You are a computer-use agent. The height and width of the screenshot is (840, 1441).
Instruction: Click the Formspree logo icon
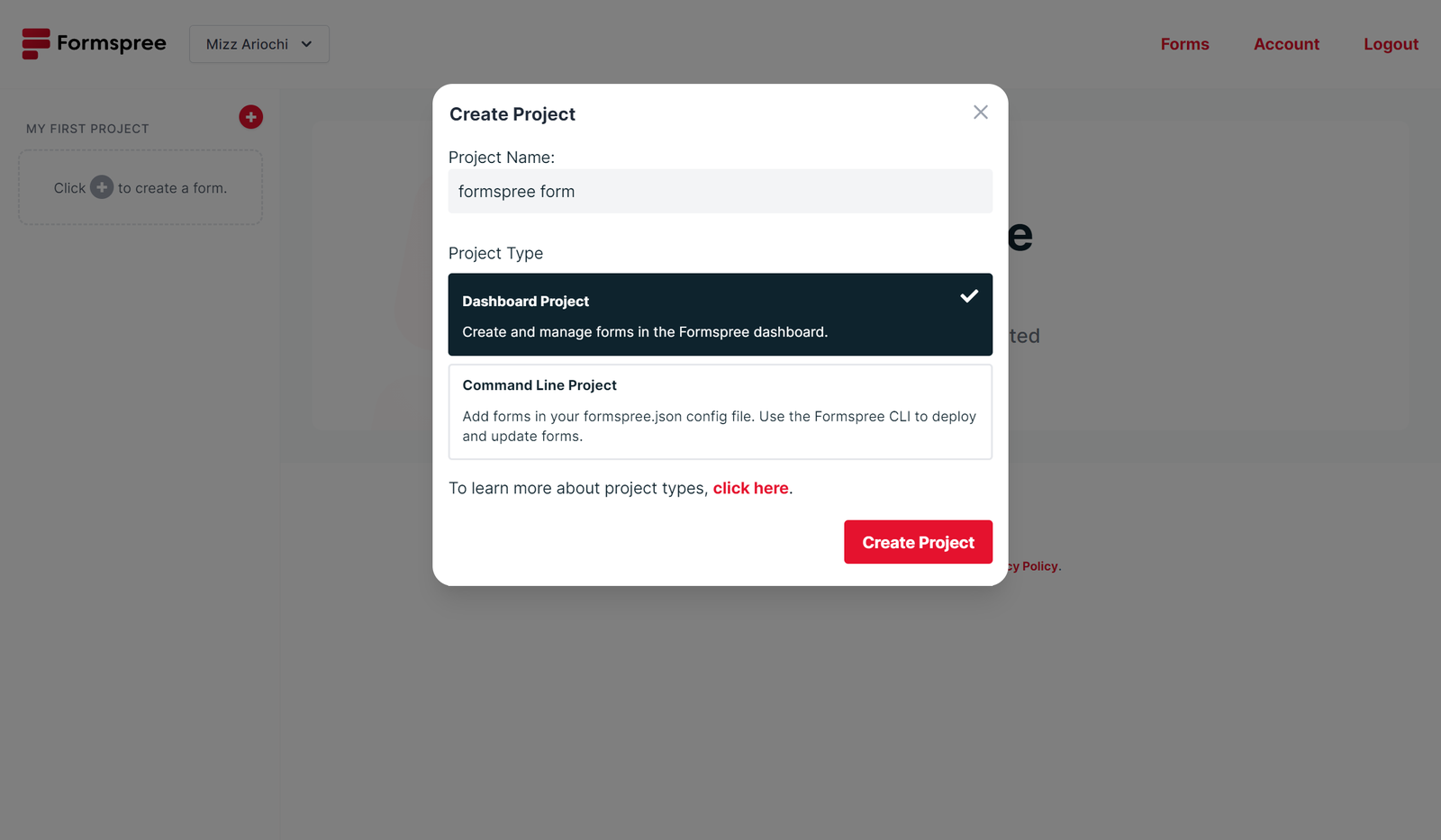coord(36,43)
